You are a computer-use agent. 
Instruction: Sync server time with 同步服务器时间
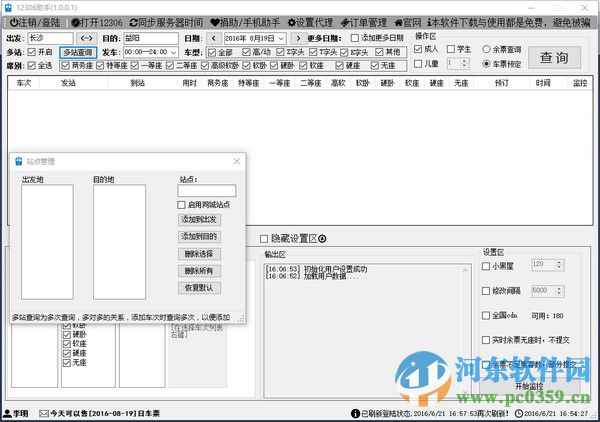coord(166,23)
